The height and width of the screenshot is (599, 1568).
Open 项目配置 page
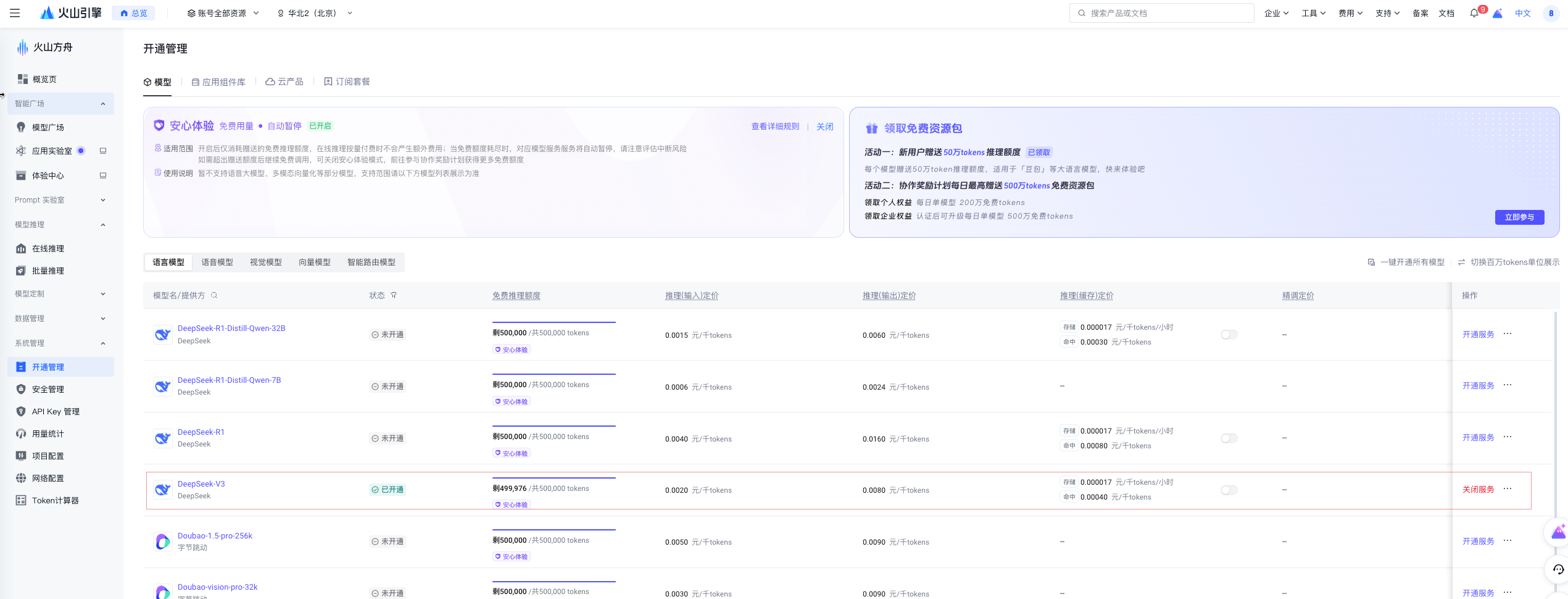pyautogui.click(x=48, y=456)
